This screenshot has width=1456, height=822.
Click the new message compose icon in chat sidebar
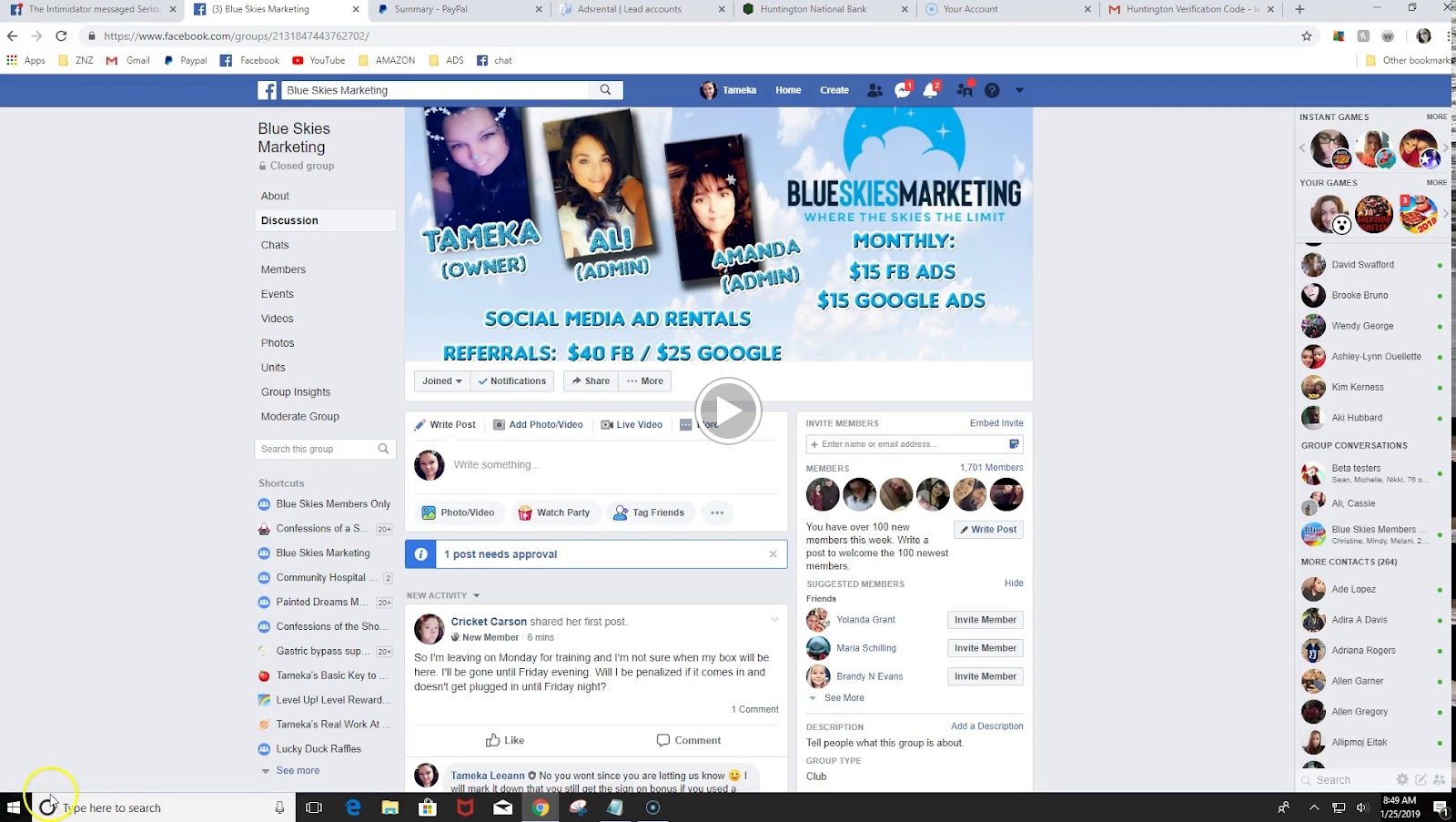click(x=1421, y=779)
